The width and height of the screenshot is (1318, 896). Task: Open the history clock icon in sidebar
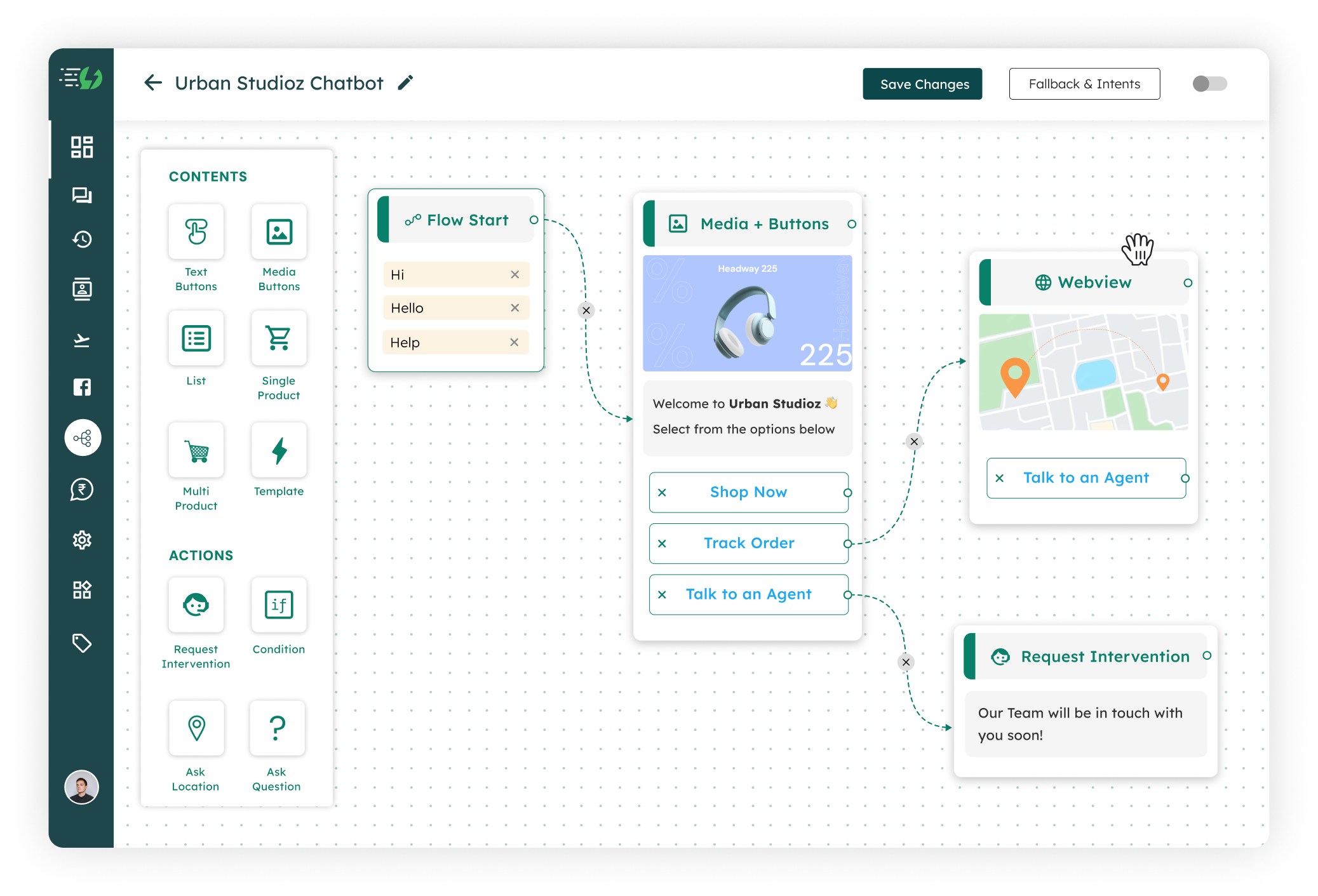[82, 239]
